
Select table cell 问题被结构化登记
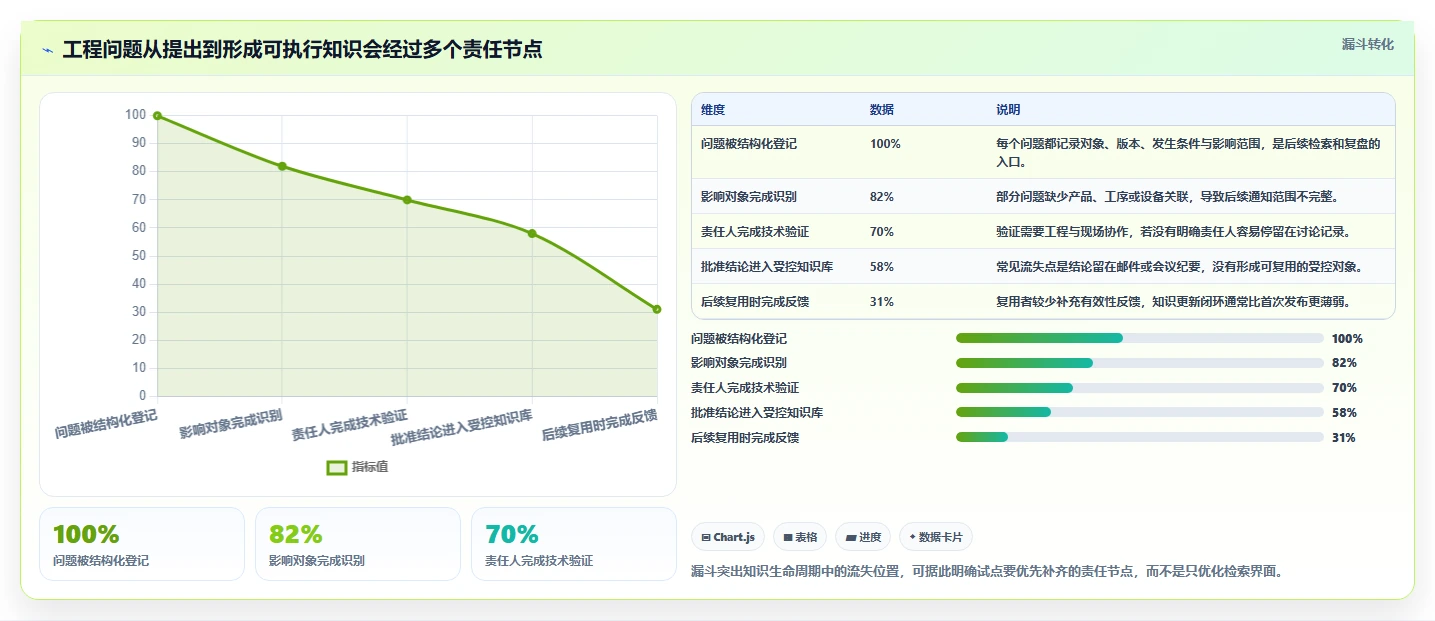[749, 144]
